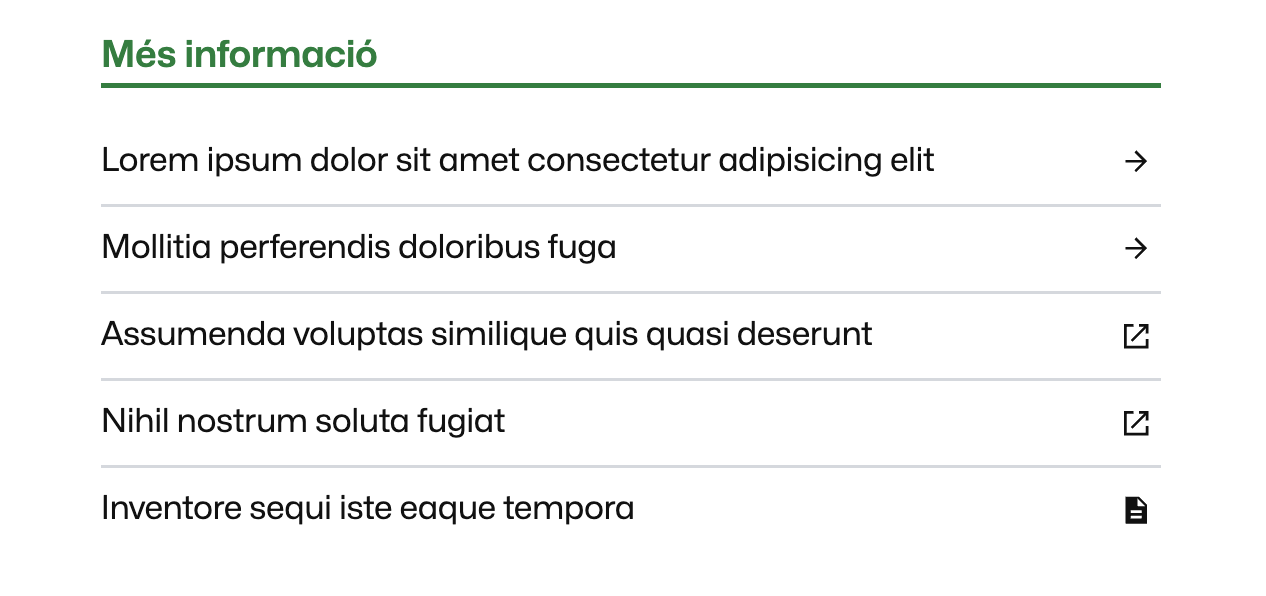Click the external link icon next to Assumenda voluptas
This screenshot has height=596, width=1266.
[x=1136, y=336]
